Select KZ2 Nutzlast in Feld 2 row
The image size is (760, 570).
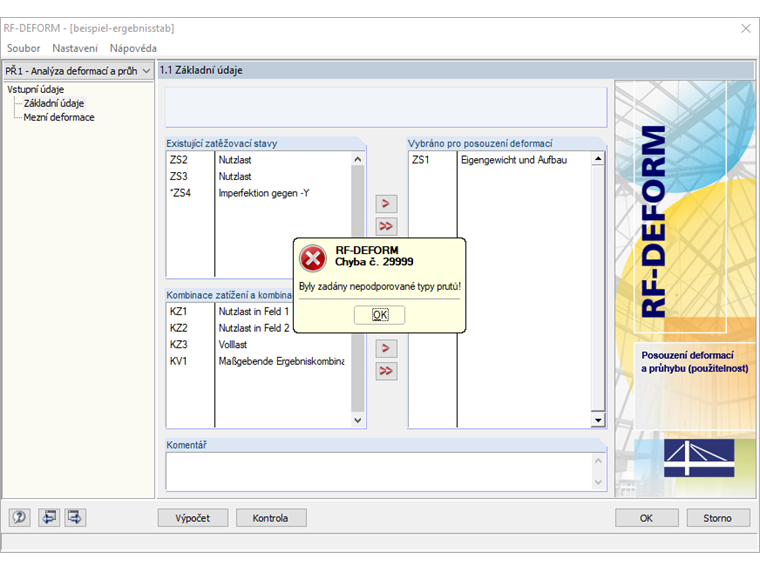(x=230, y=328)
